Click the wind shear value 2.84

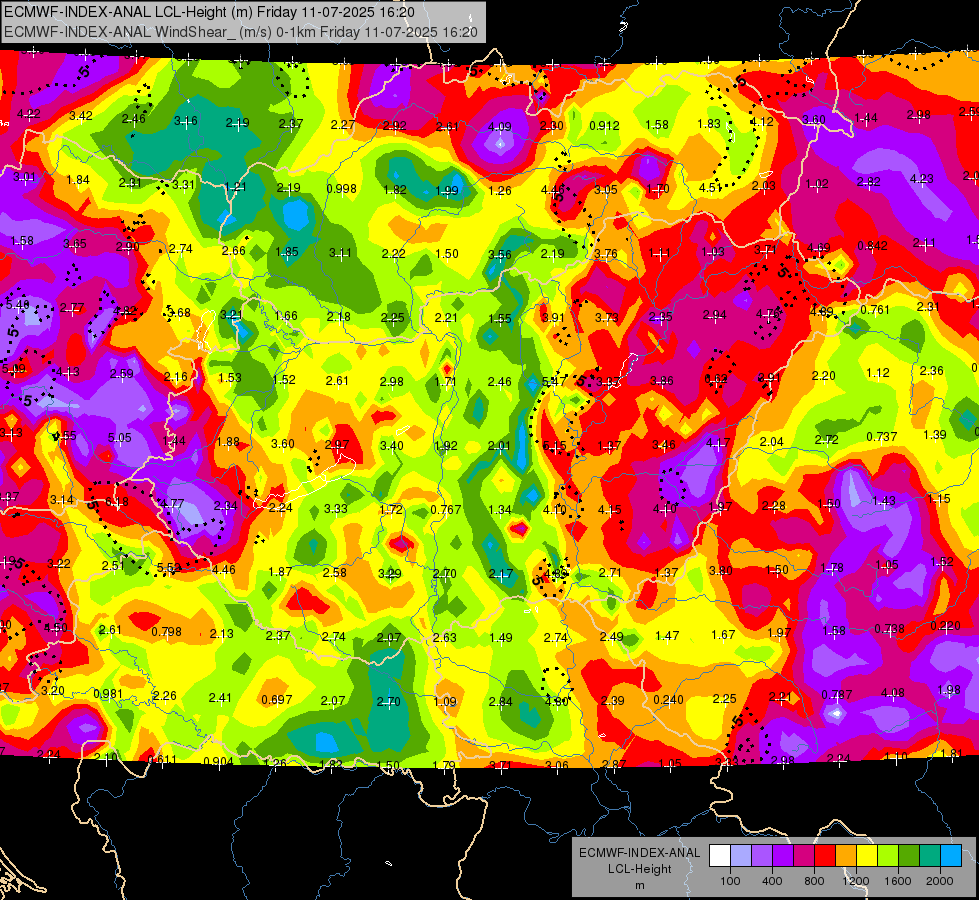click(501, 701)
